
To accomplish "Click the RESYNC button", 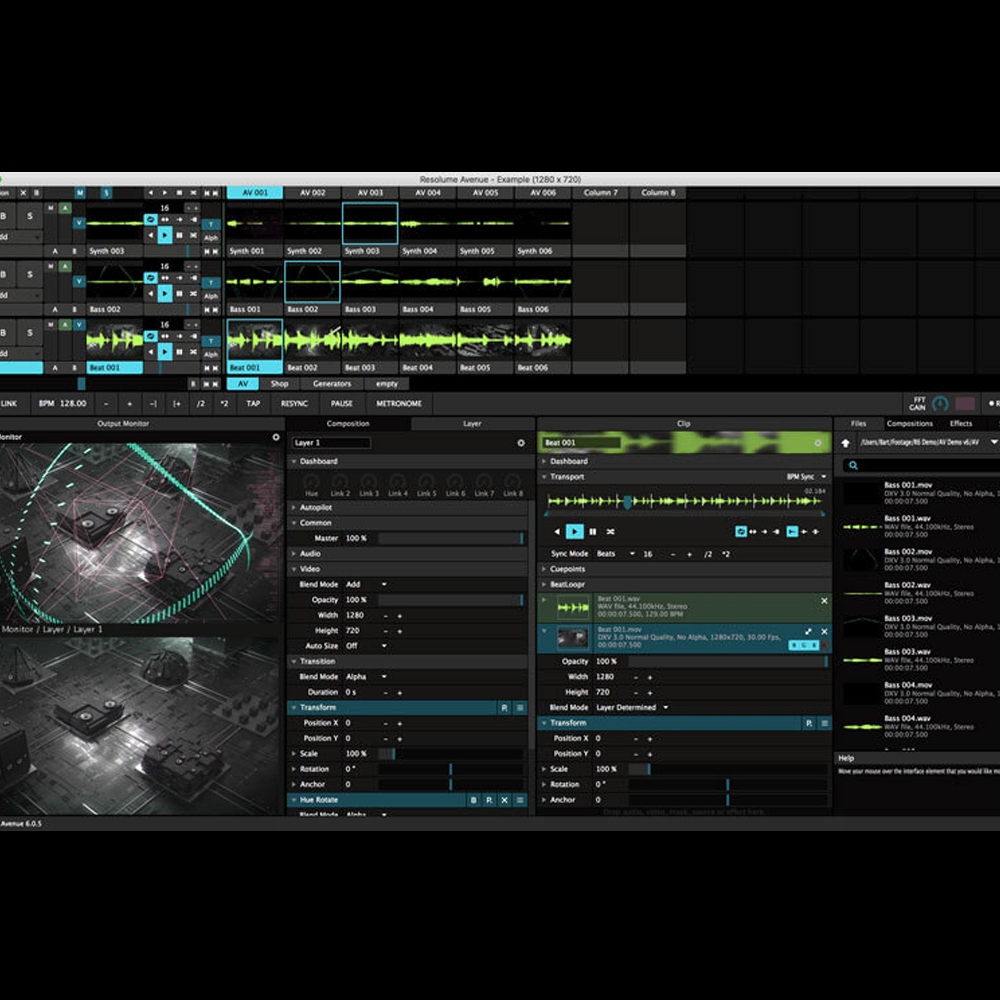I will [x=294, y=404].
